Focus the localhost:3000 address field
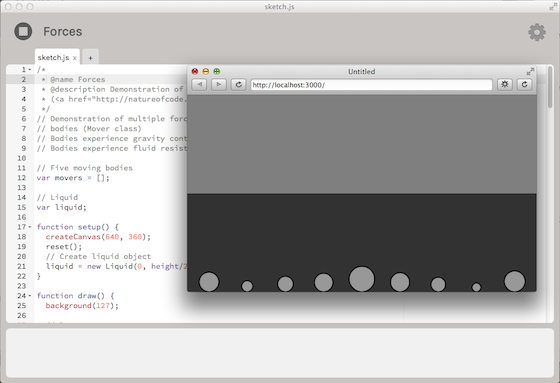This screenshot has width=560, height=383. coord(371,85)
